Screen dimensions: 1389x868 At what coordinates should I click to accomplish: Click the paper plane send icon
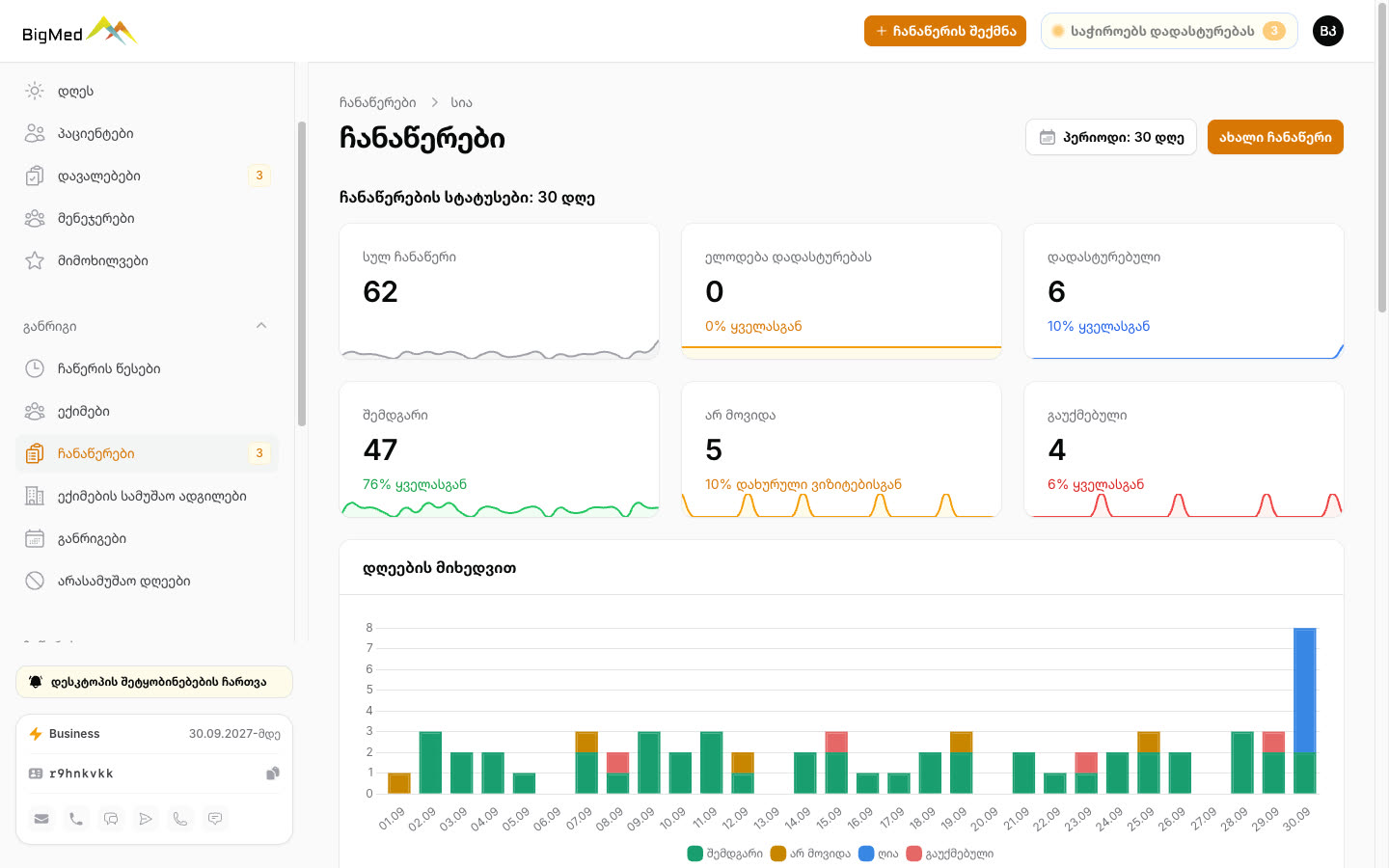pos(146,819)
